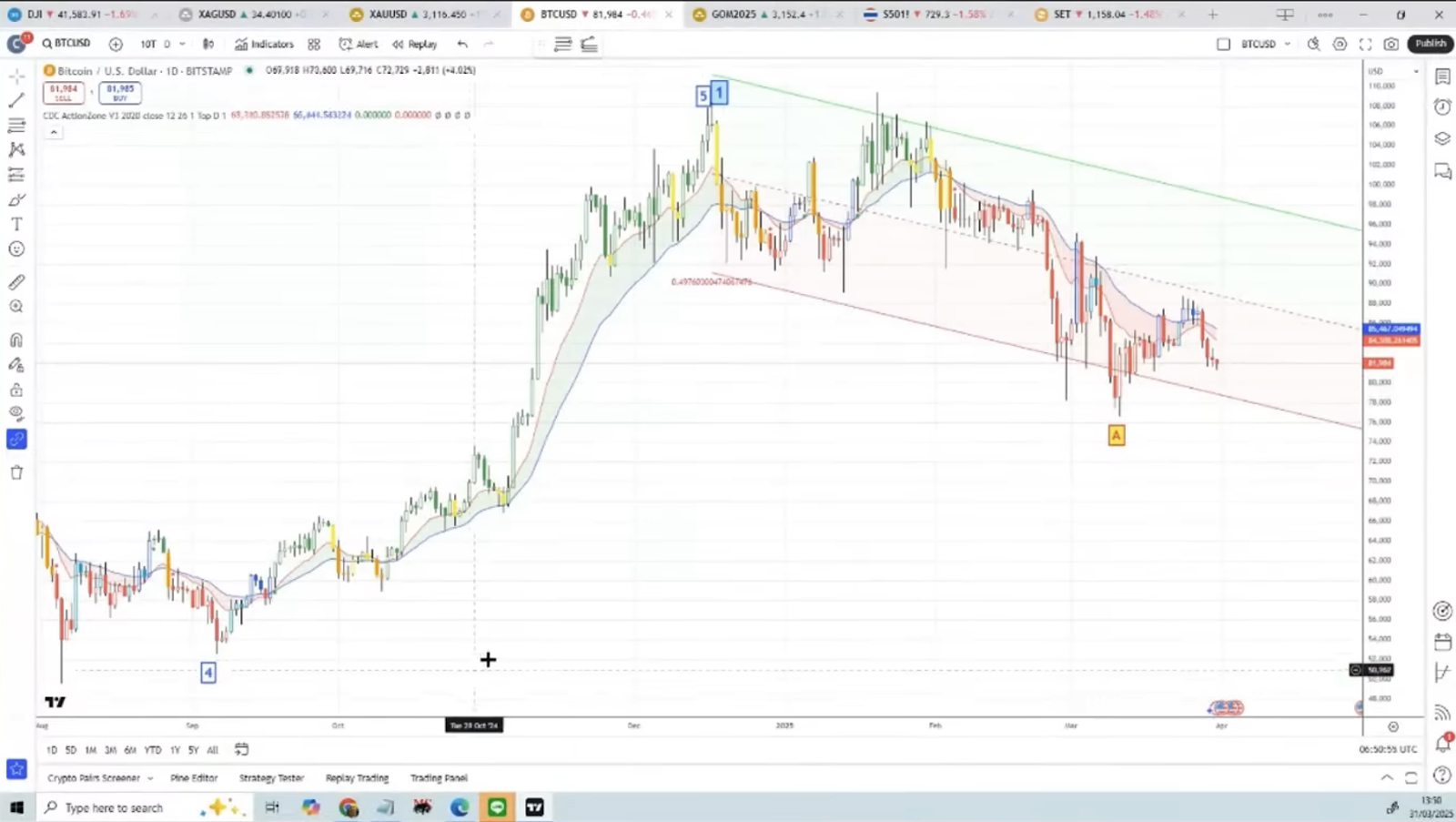
Task: Toggle magnet mode for drawings
Action: coord(16,340)
